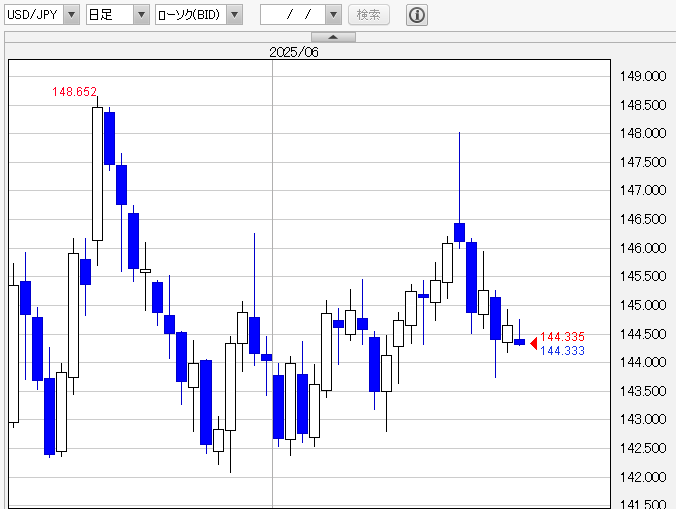
Task: Click the 145.500 price axis label
Action: (643, 276)
